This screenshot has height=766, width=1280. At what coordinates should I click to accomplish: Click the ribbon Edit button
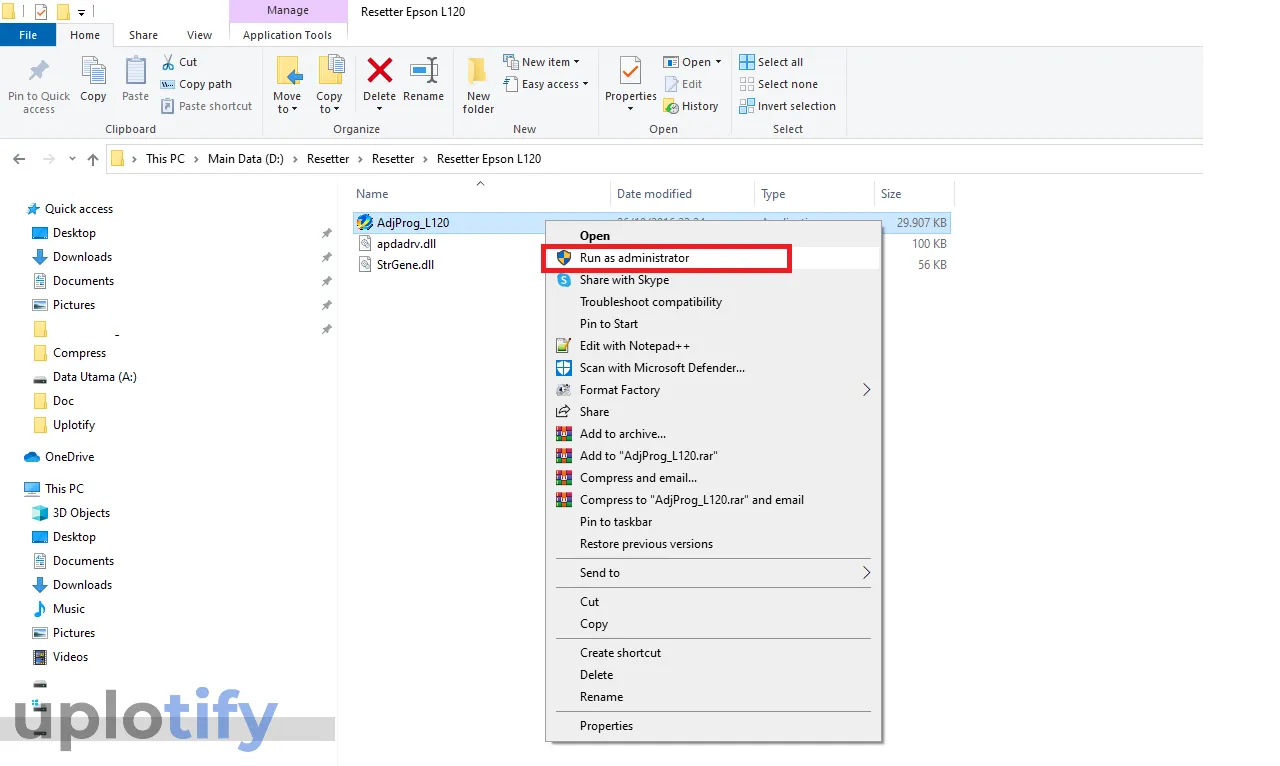coord(683,84)
